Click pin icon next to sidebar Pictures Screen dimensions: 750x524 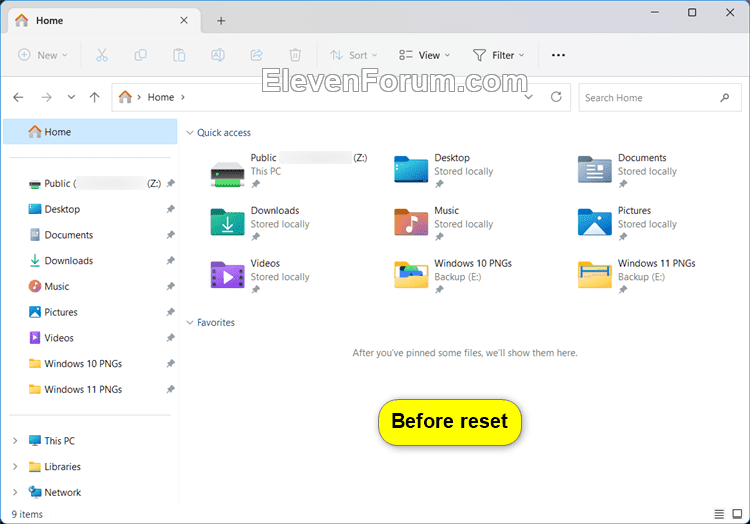[170, 312]
